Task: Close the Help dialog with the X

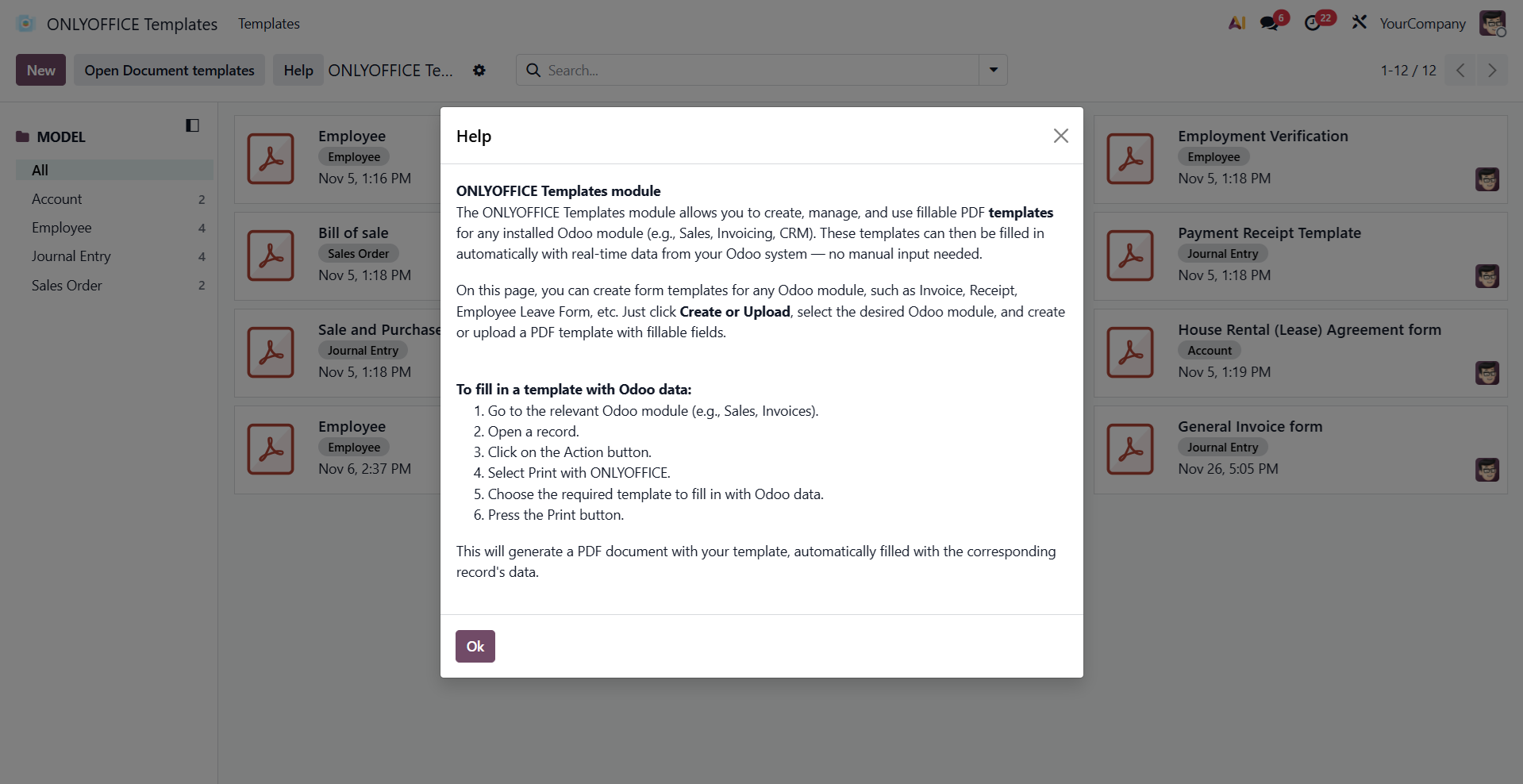Action: click(1060, 136)
